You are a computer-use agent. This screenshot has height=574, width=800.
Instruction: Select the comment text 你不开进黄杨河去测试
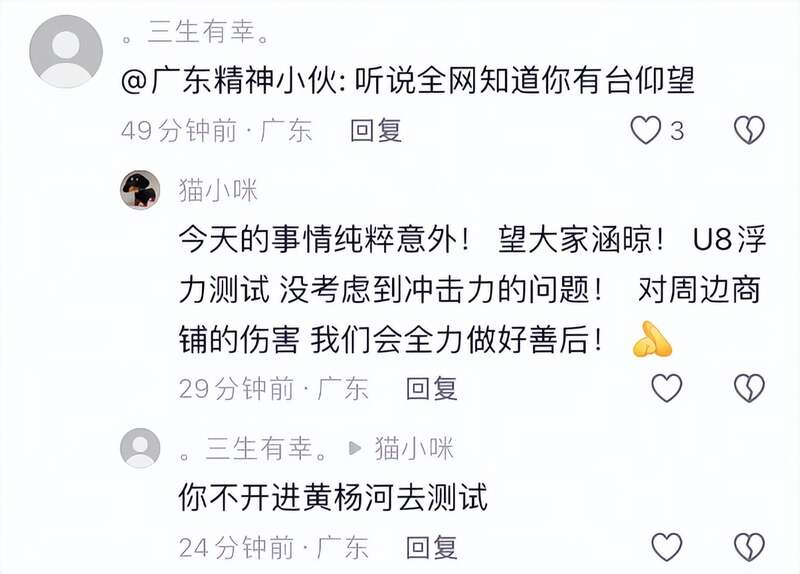333,496
